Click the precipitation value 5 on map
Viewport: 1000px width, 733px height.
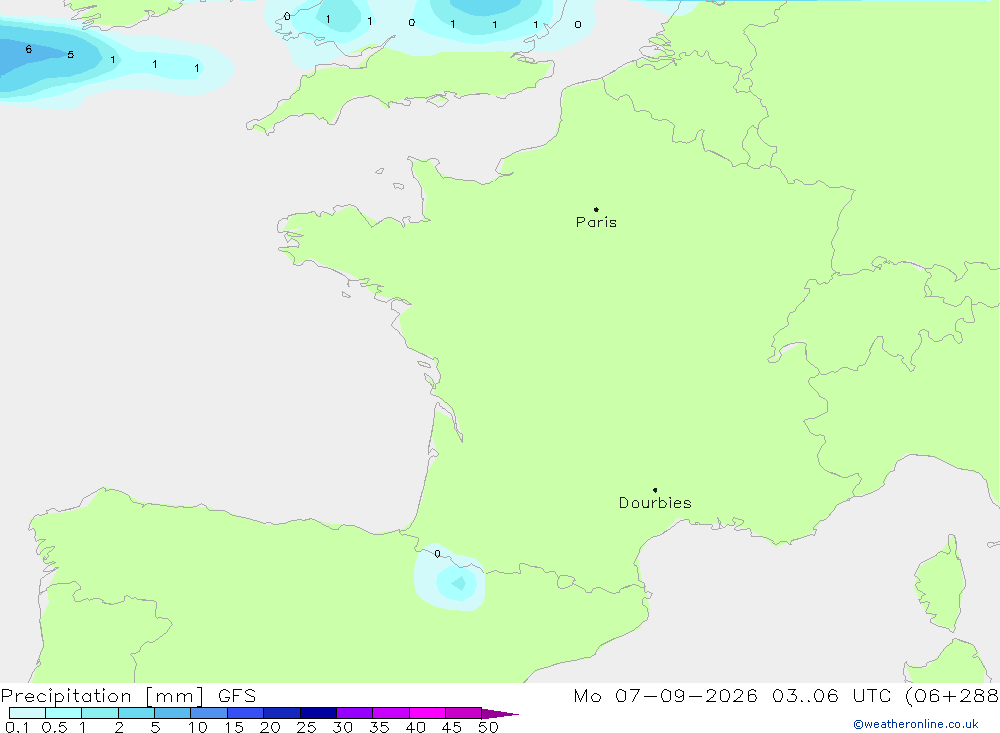point(71,54)
